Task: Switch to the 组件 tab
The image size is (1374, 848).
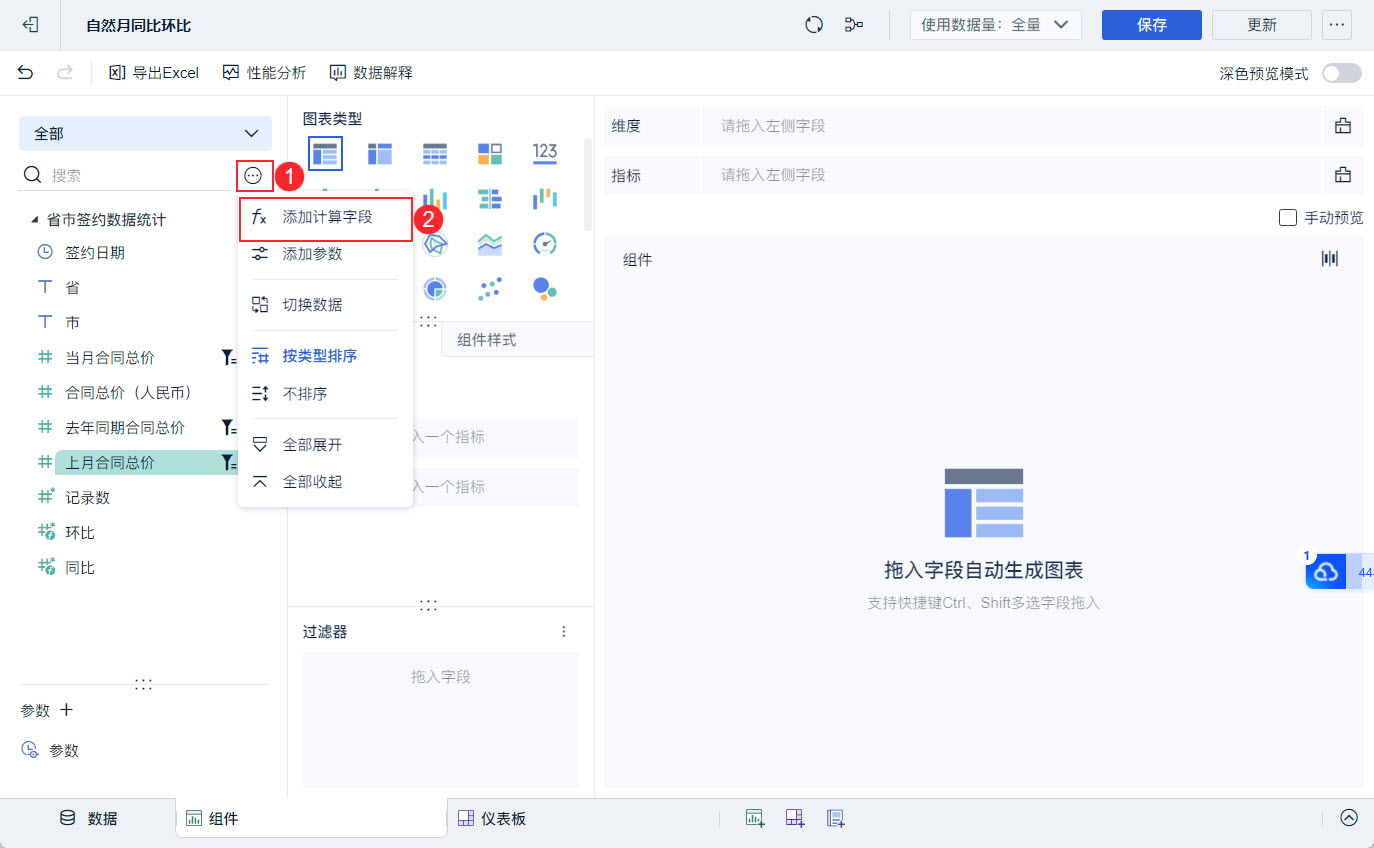Action: pyautogui.click(x=311, y=818)
